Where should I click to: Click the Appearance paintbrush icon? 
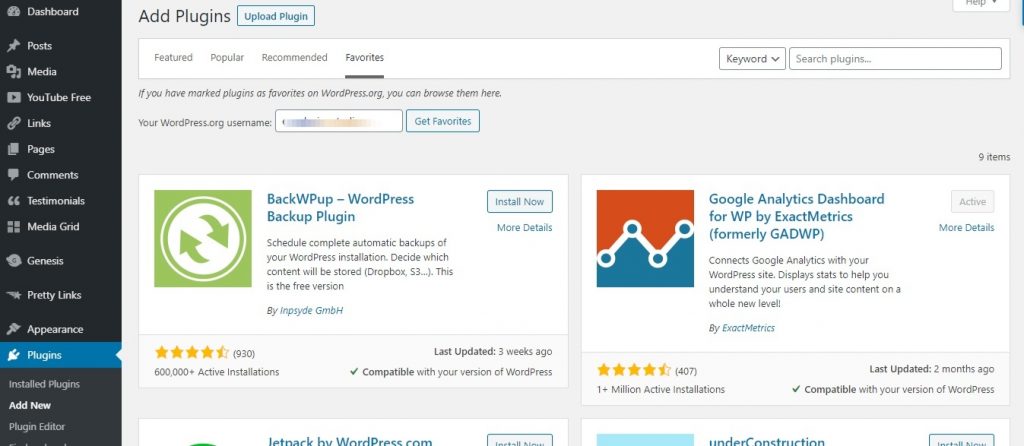coord(13,329)
